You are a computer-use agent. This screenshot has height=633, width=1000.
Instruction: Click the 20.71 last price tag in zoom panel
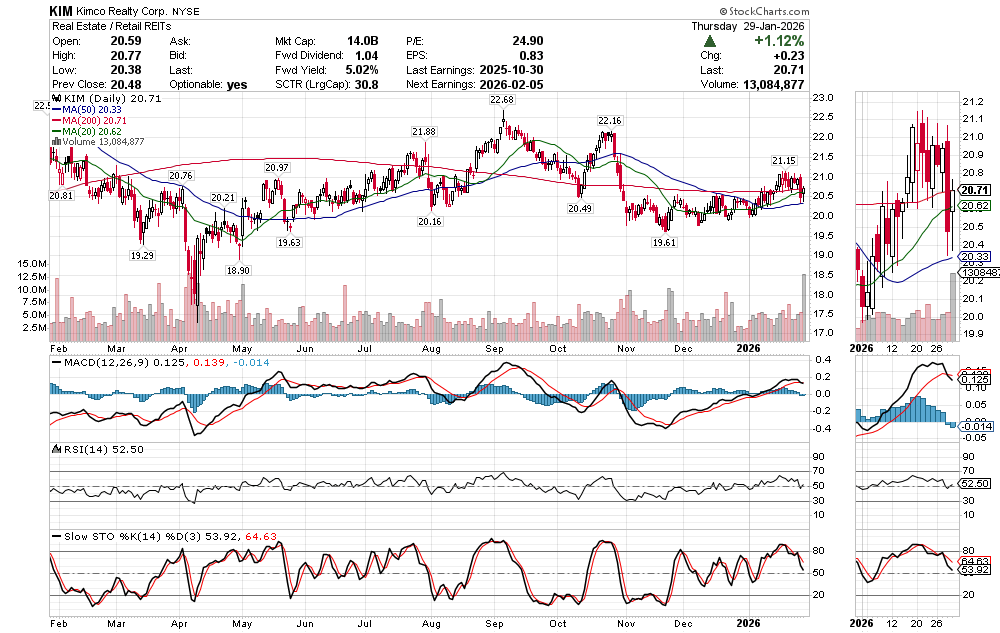tap(974, 190)
